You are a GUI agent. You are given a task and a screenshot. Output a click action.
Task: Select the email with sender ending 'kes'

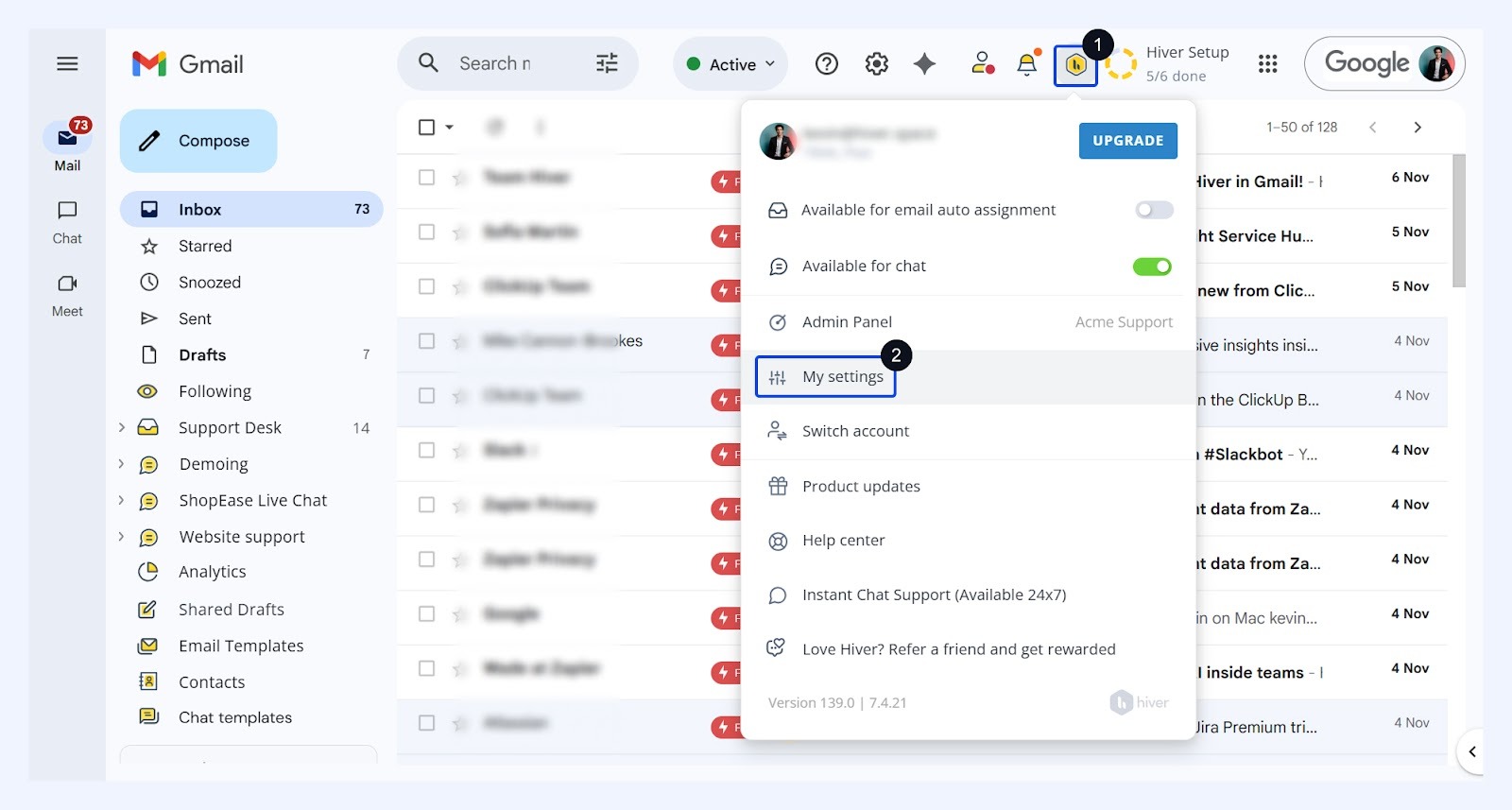pos(427,341)
